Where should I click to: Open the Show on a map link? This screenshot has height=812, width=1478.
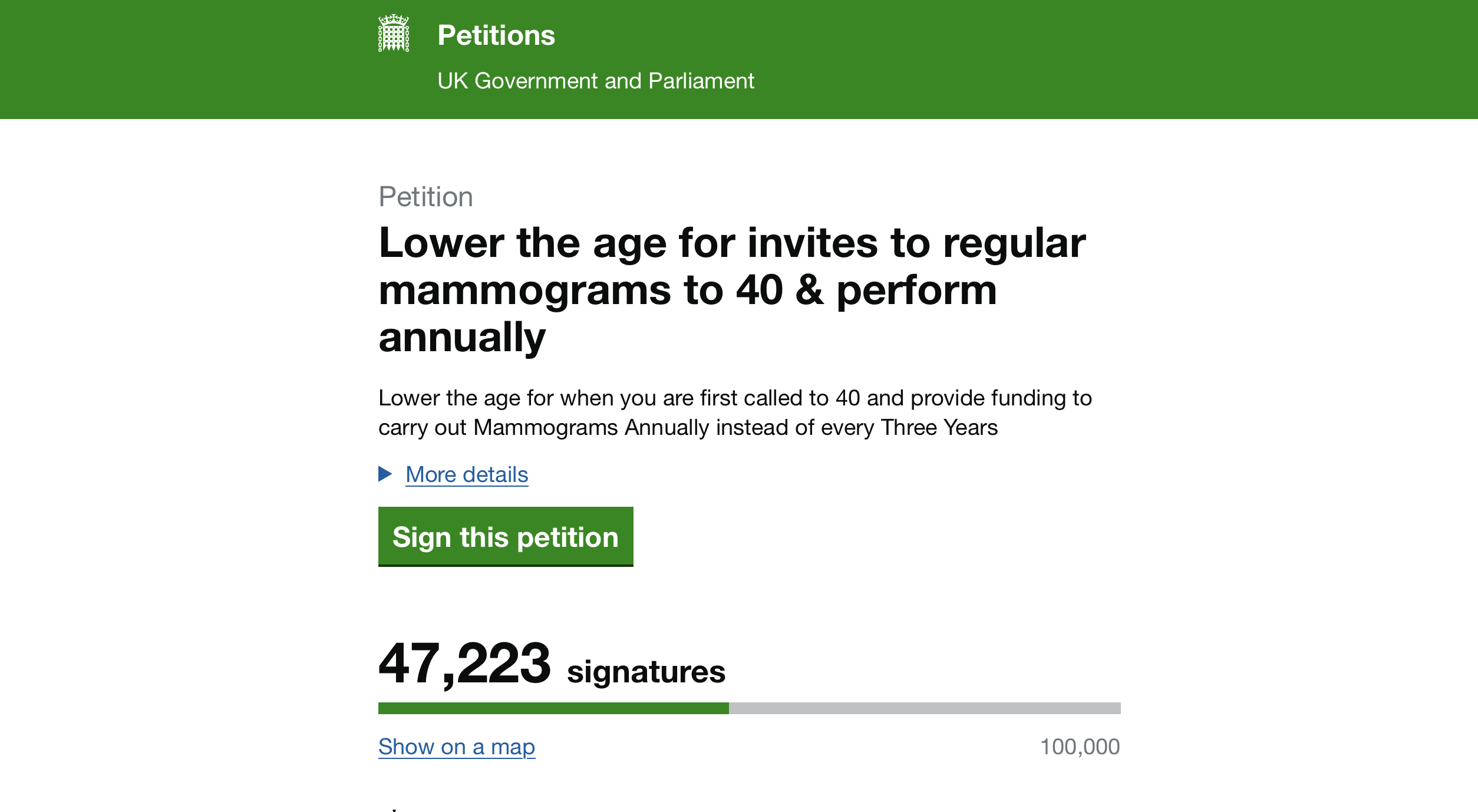tap(457, 747)
